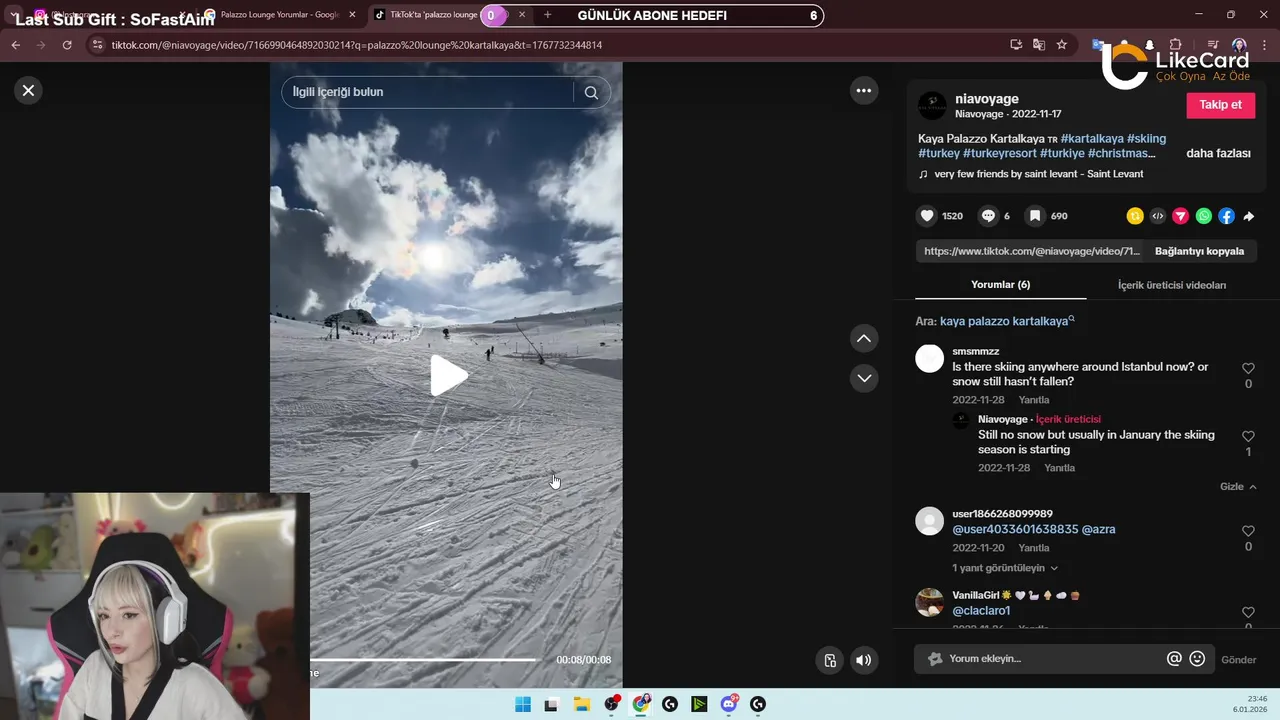This screenshot has width=1280, height=720.
Task: Like the smsmmzz comment
Action: (x=1248, y=369)
